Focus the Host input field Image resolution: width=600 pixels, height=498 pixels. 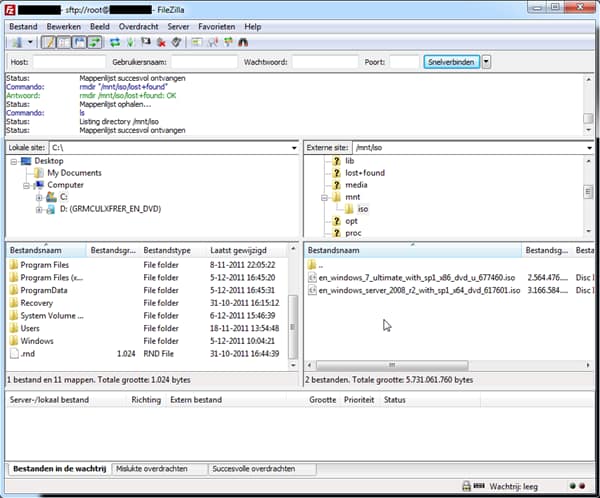click(69, 62)
